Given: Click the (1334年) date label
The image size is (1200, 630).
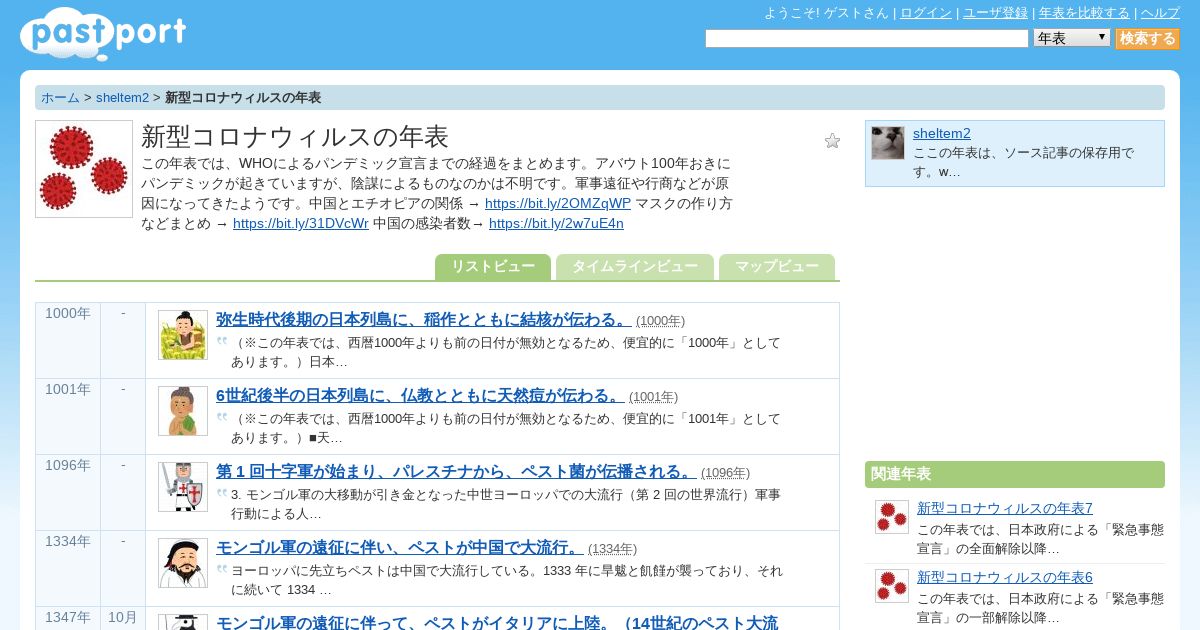Looking at the screenshot, I should point(613,549).
